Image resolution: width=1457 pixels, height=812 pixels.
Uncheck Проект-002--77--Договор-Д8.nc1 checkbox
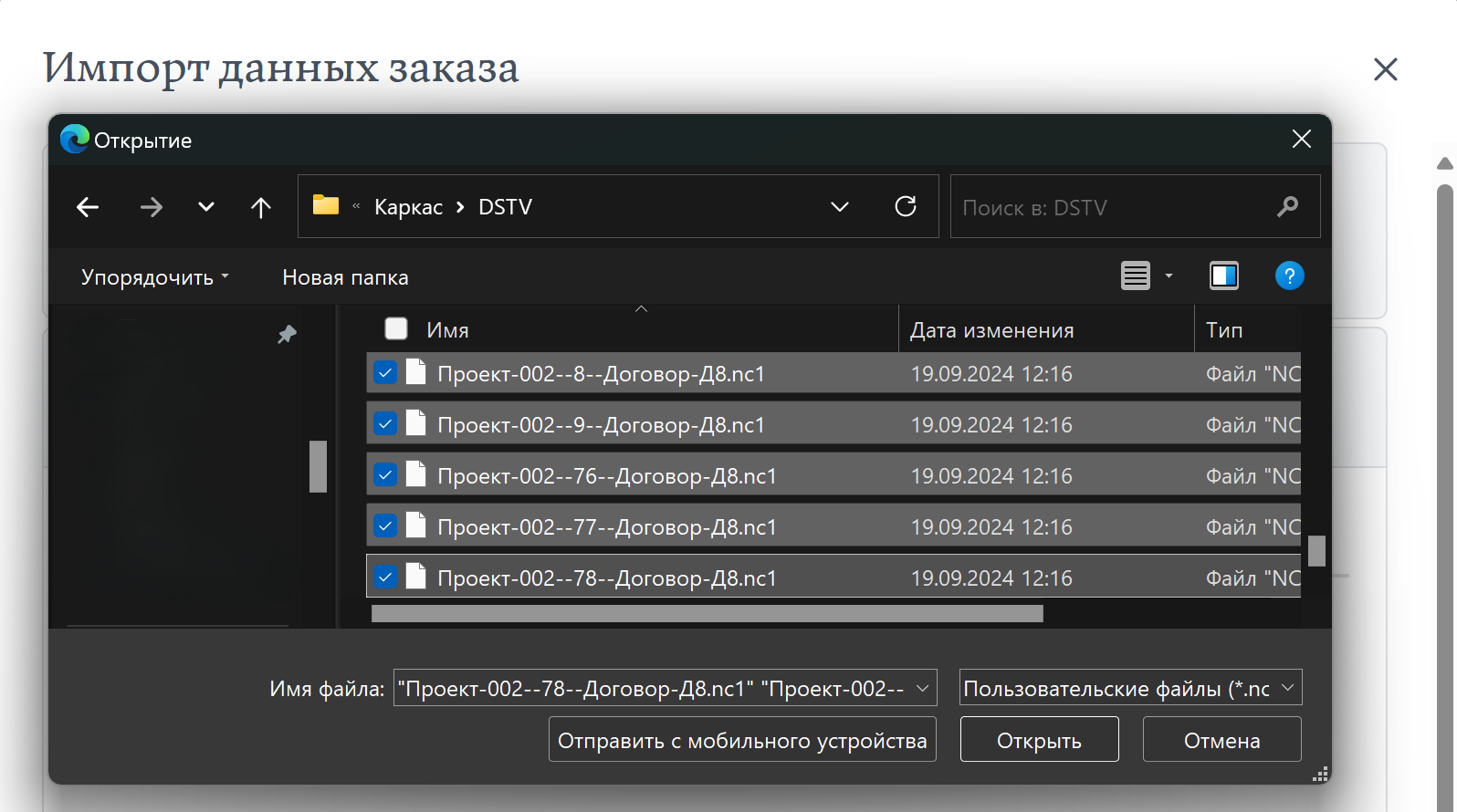[x=385, y=526]
